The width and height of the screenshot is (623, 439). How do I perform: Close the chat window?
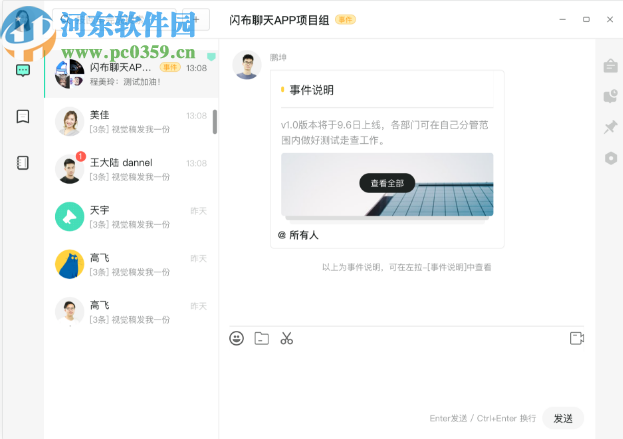point(610,19)
